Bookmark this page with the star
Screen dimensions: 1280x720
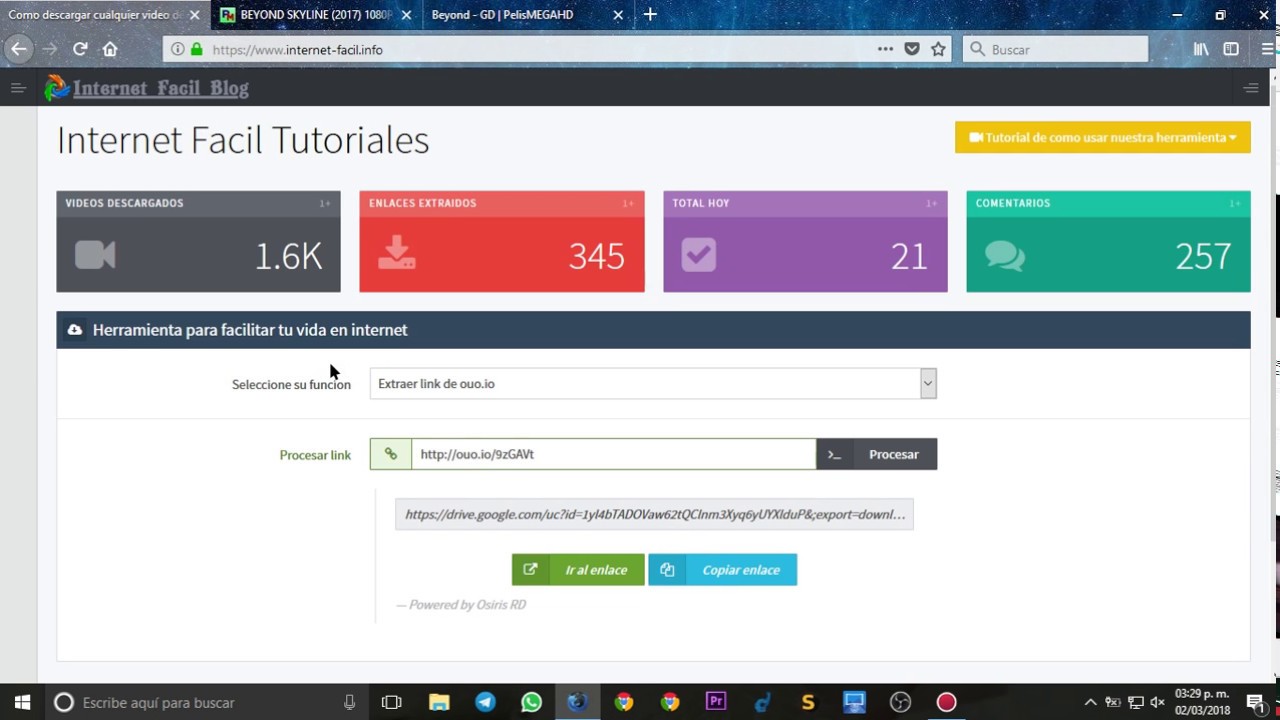click(x=938, y=49)
